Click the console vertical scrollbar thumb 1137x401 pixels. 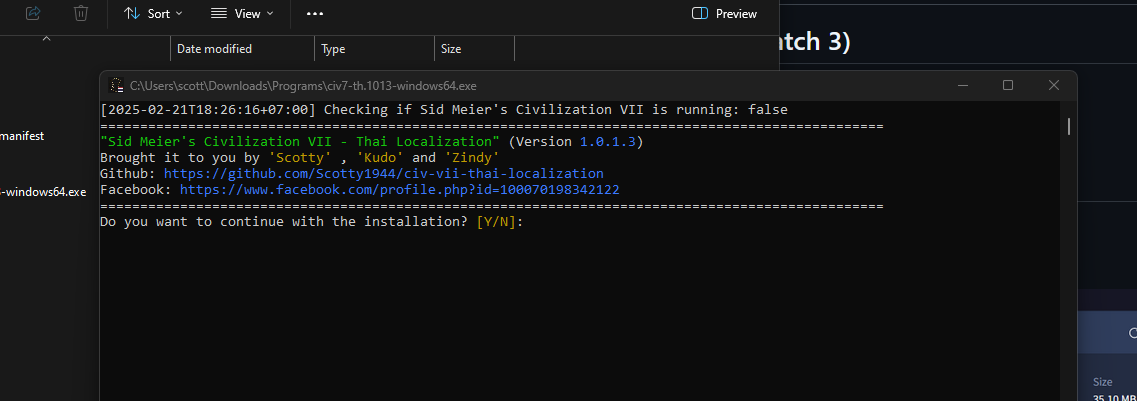(1068, 126)
